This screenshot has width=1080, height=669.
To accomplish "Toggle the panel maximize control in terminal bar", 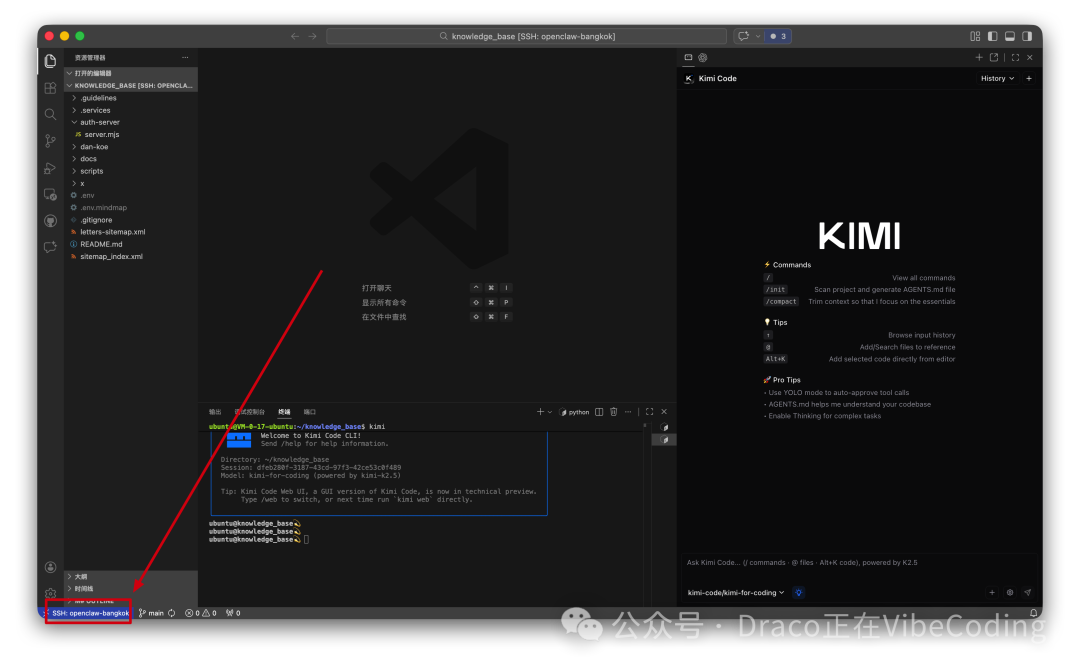I will [x=649, y=411].
